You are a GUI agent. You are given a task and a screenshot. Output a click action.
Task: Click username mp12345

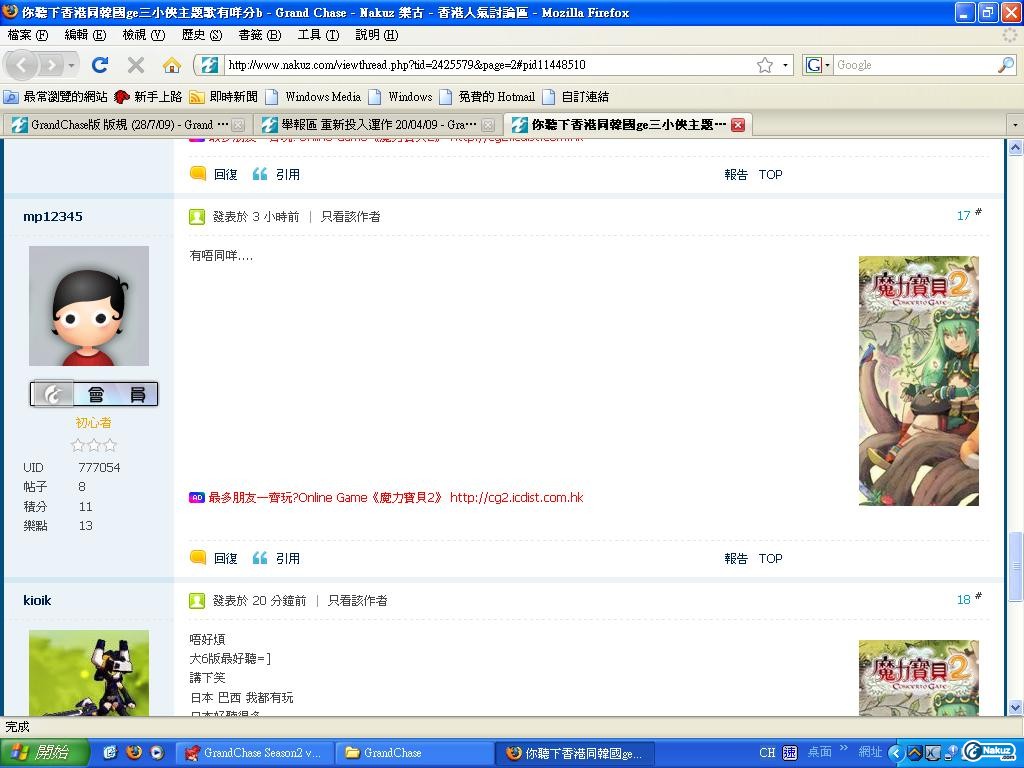[x=53, y=217]
